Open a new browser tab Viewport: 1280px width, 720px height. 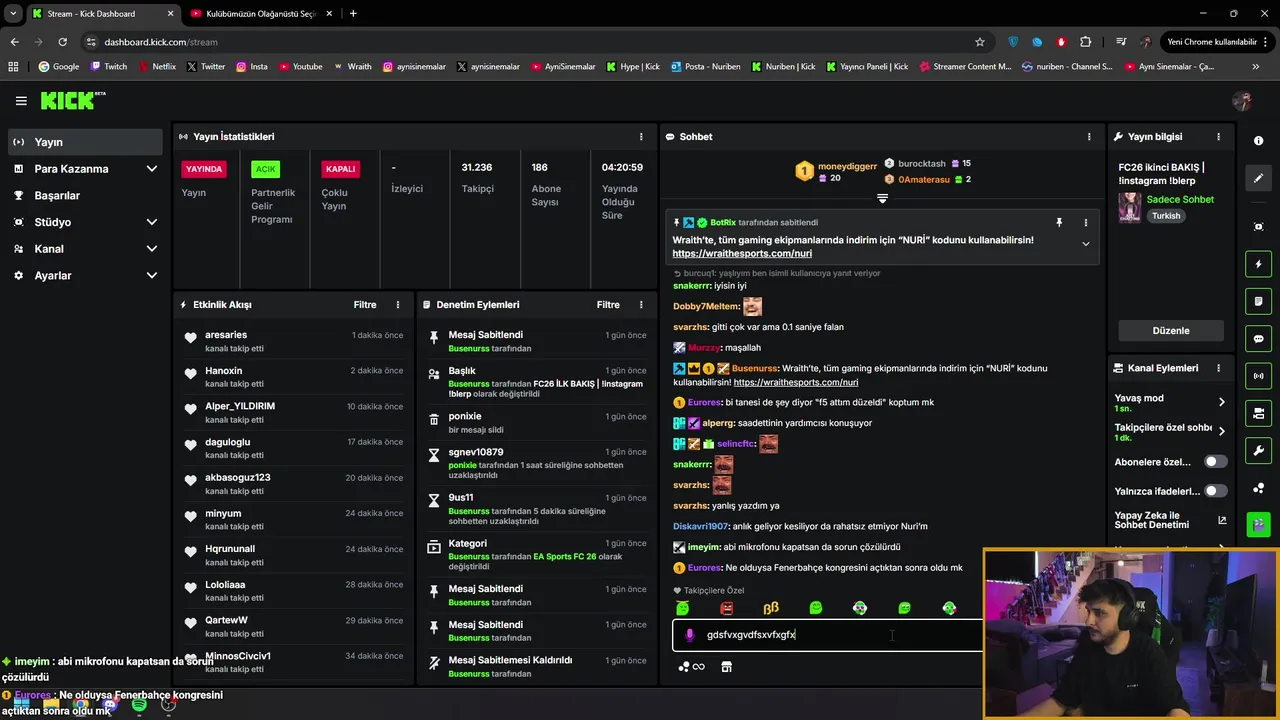[353, 13]
